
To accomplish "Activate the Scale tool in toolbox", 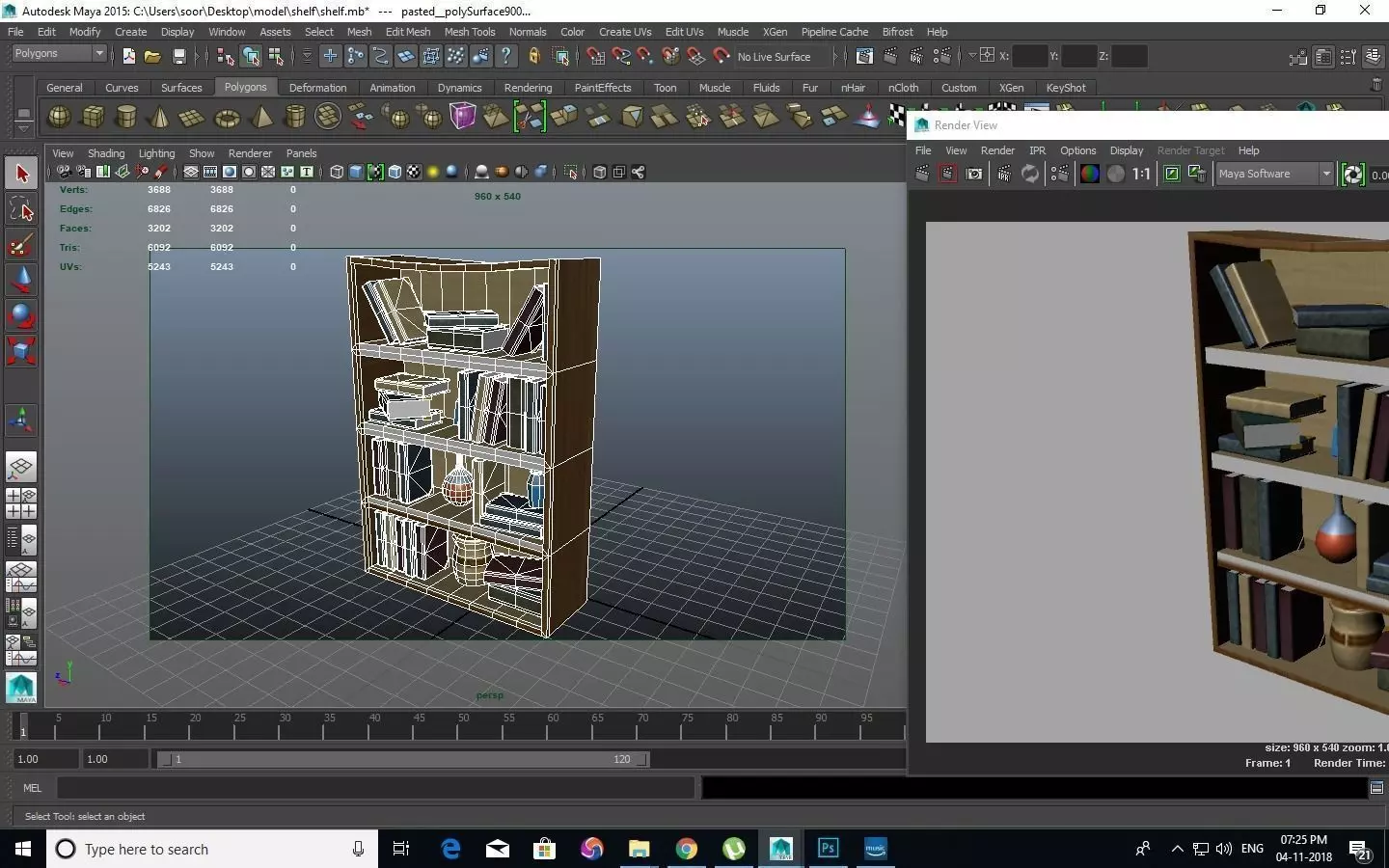I will (21, 349).
